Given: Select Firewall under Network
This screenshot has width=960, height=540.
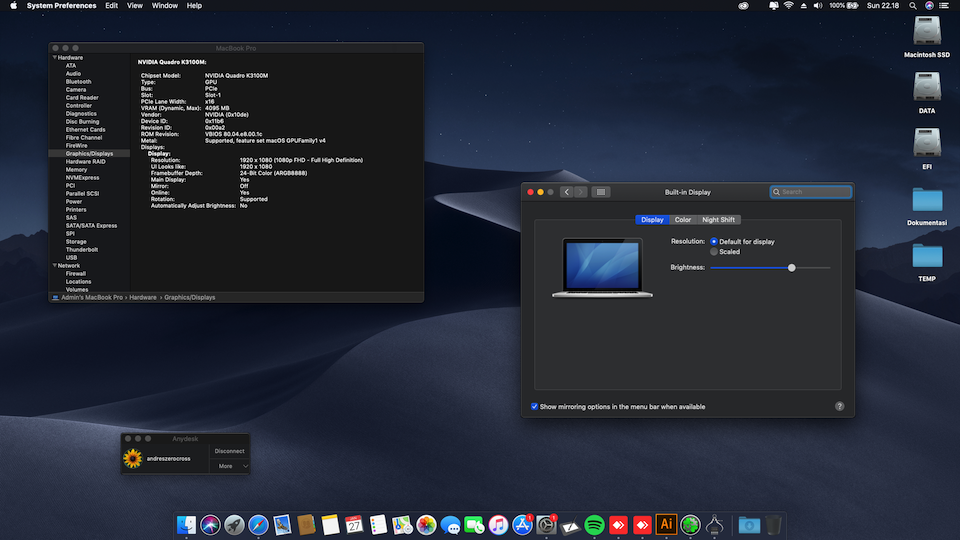Looking at the screenshot, I should click(76, 274).
